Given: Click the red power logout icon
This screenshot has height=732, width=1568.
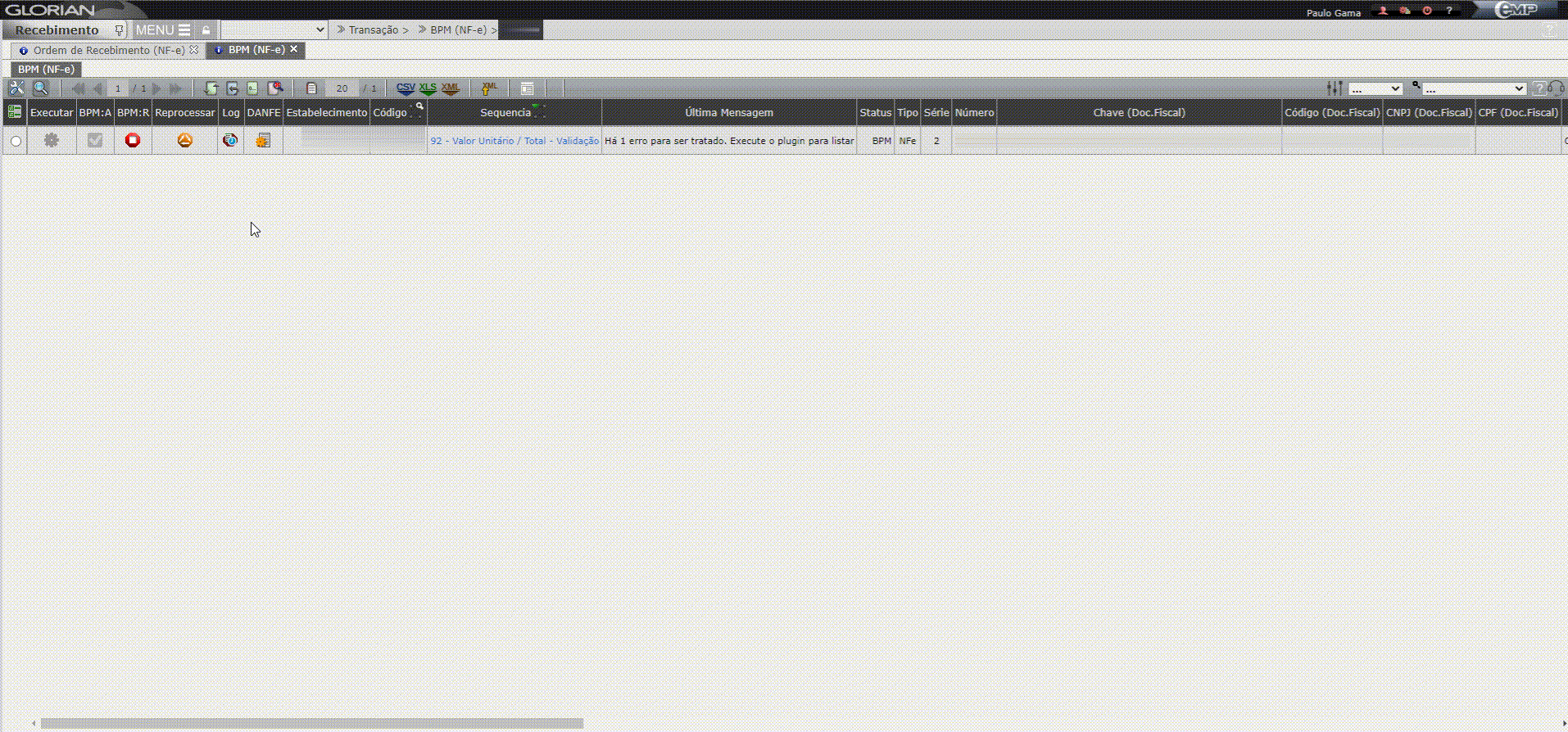Looking at the screenshot, I should click(1427, 11).
